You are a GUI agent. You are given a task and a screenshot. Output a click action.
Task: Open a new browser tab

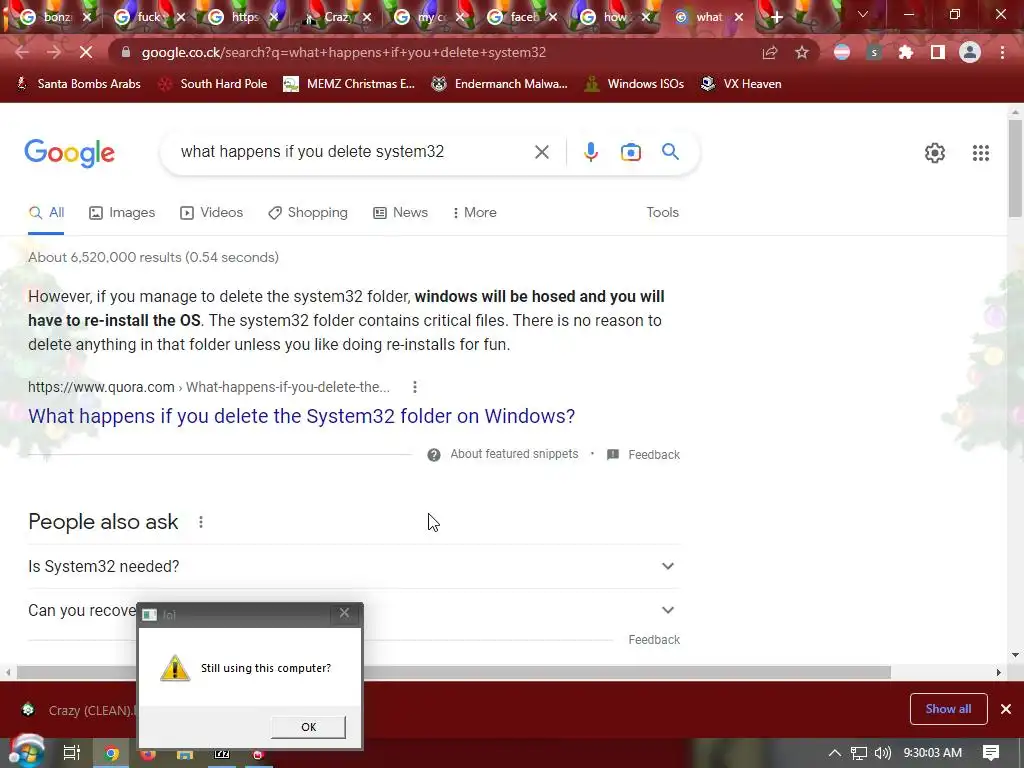pos(776,18)
